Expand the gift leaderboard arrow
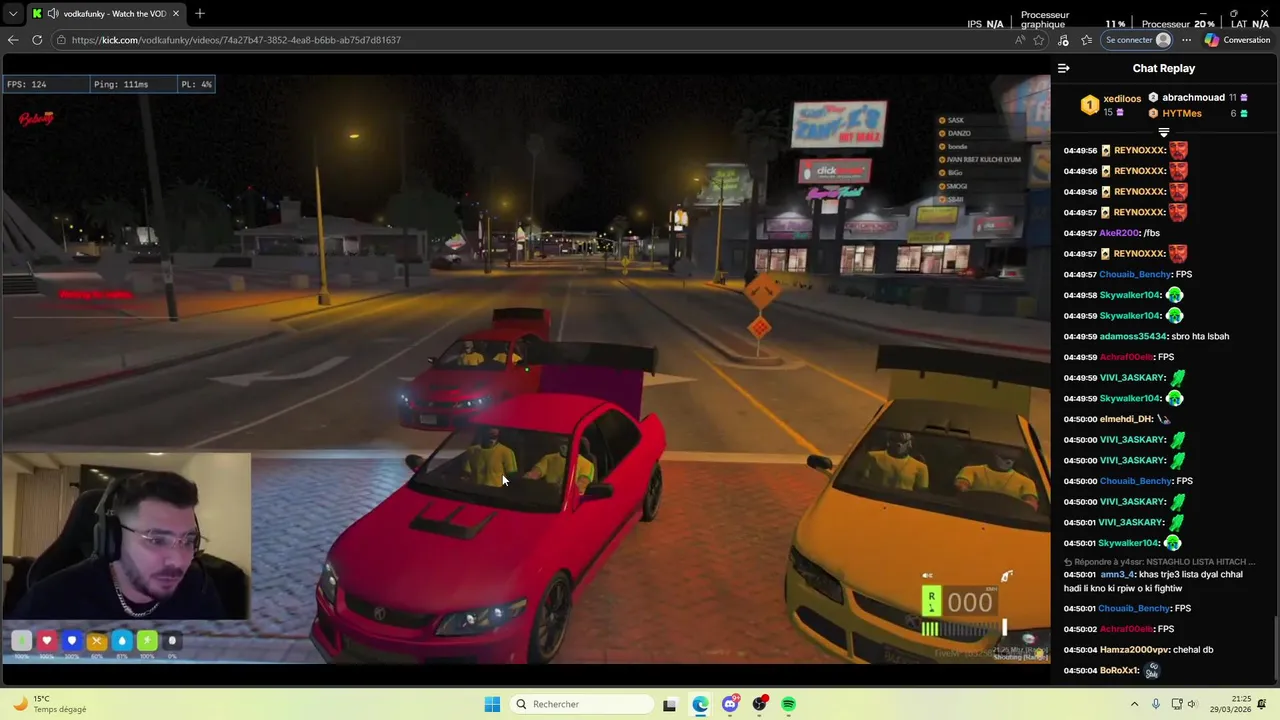This screenshot has height=720, width=1280. pos(1163,132)
